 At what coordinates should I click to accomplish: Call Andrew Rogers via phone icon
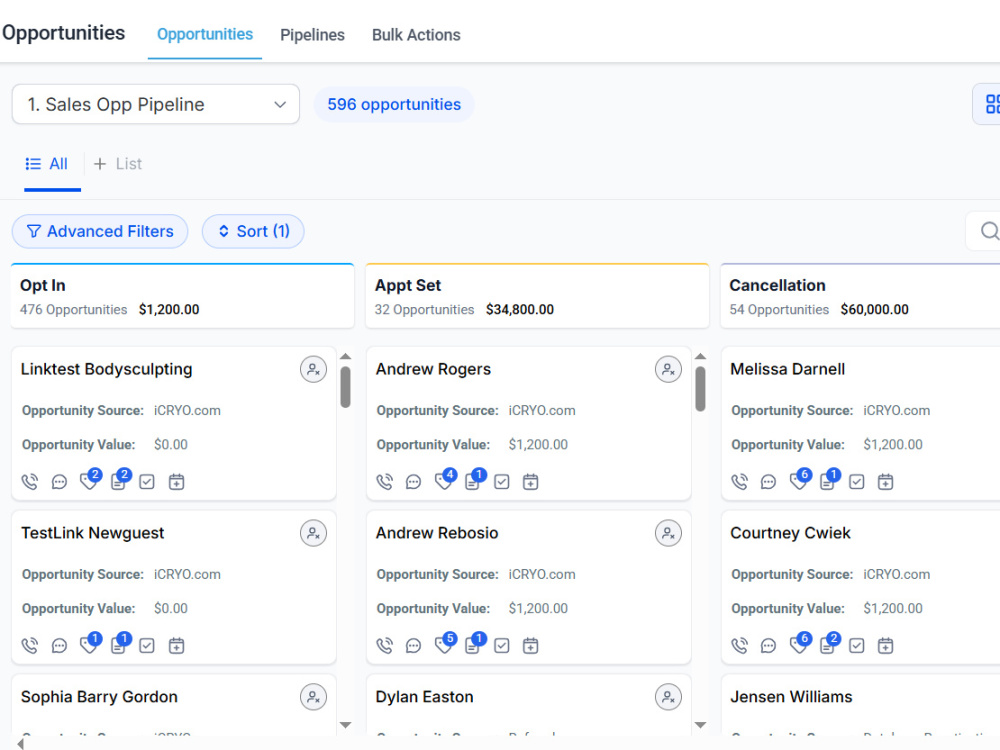(x=385, y=482)
